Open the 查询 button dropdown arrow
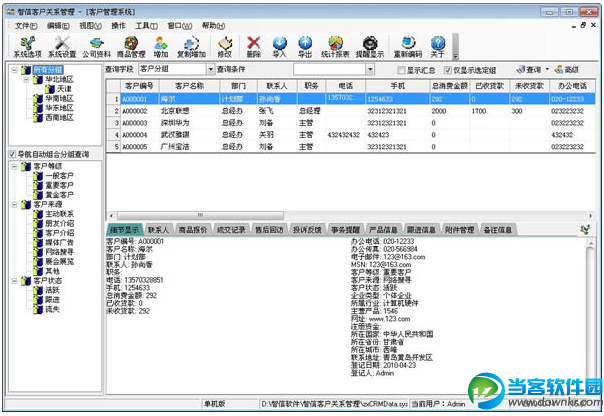This screenshot has width=604, height=416. (547, 69)
